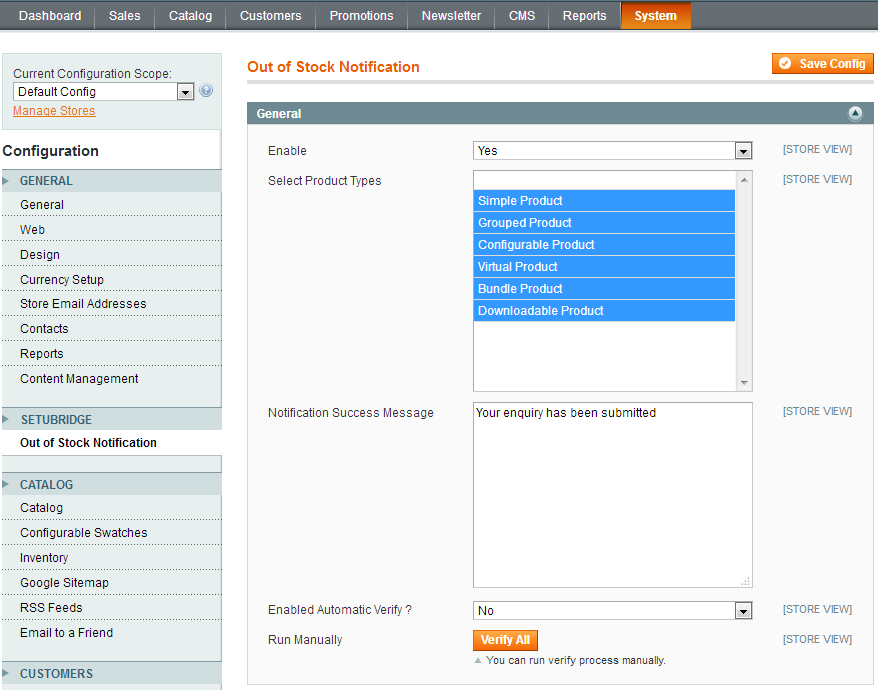Image resolution: width=878 pixels, height=690 pixels.
Task: Click scroll-up arrow in product types list
Action: click(x=743, y=180)
